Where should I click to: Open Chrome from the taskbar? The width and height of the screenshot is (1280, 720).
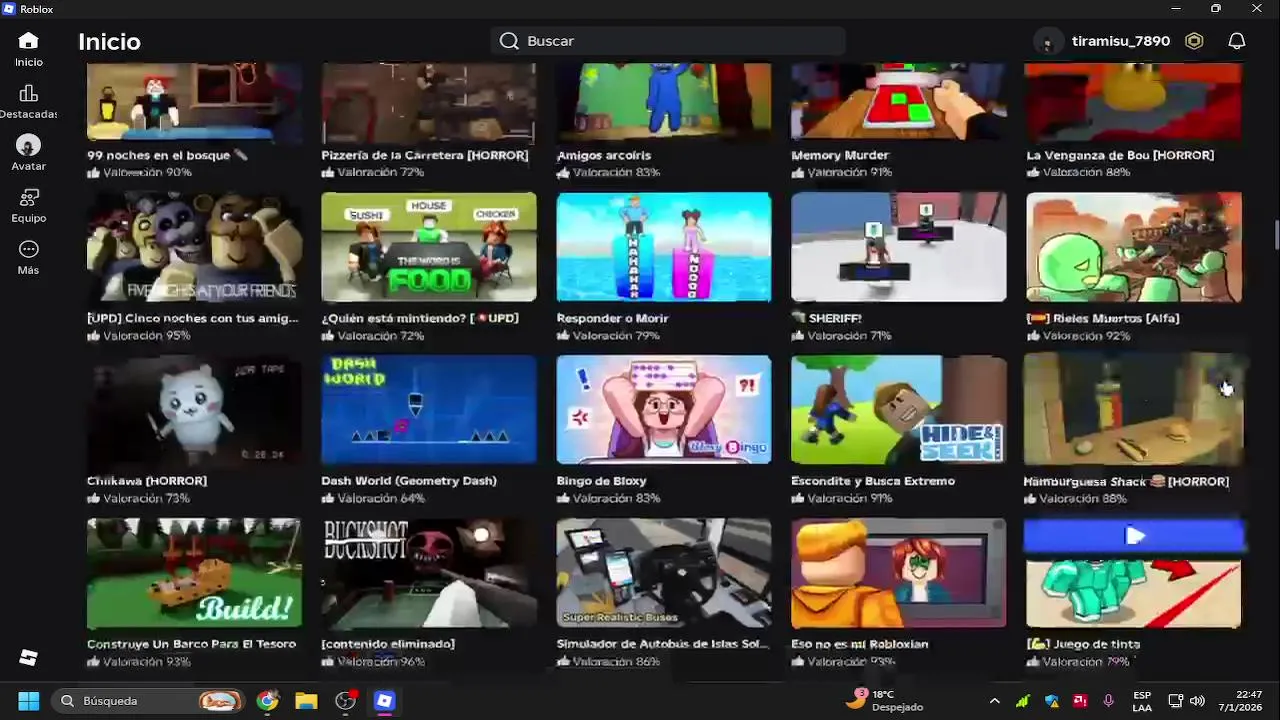(267, 701)
